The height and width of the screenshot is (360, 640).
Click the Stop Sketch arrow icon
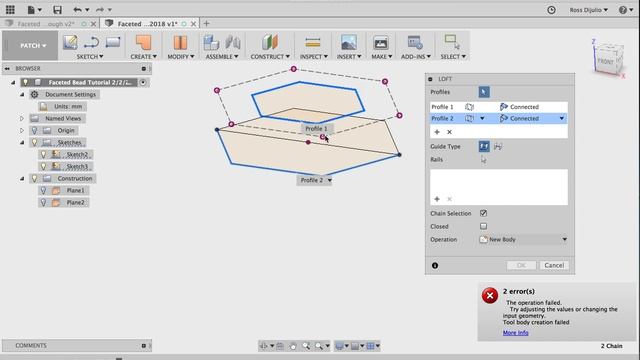(91, 42)
